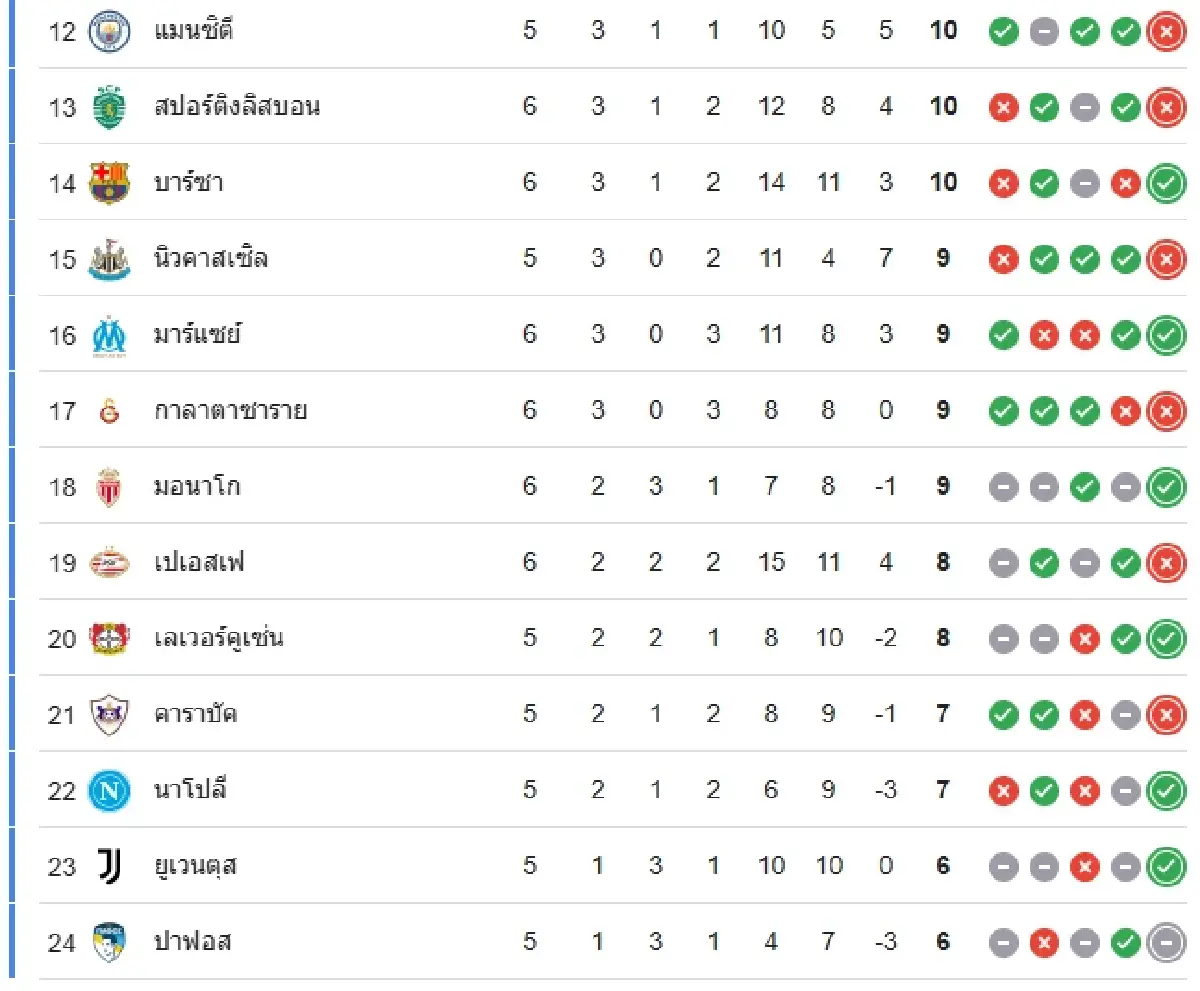Click the first form icon in สปอร์ติงลิสบอน row
This screenshot has width=1200, height=991.
1004,107
